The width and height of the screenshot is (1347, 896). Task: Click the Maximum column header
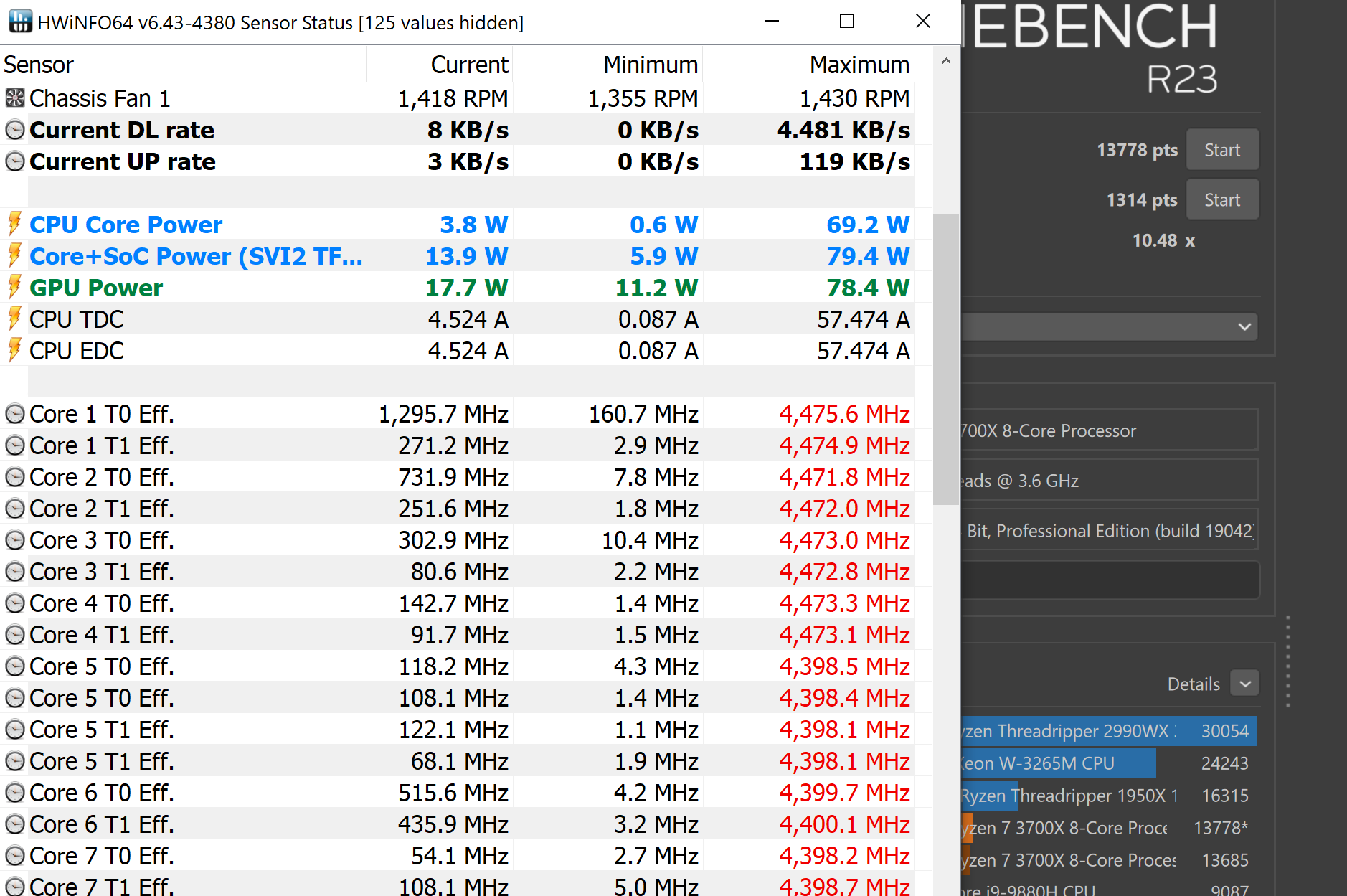coord(808,65)
